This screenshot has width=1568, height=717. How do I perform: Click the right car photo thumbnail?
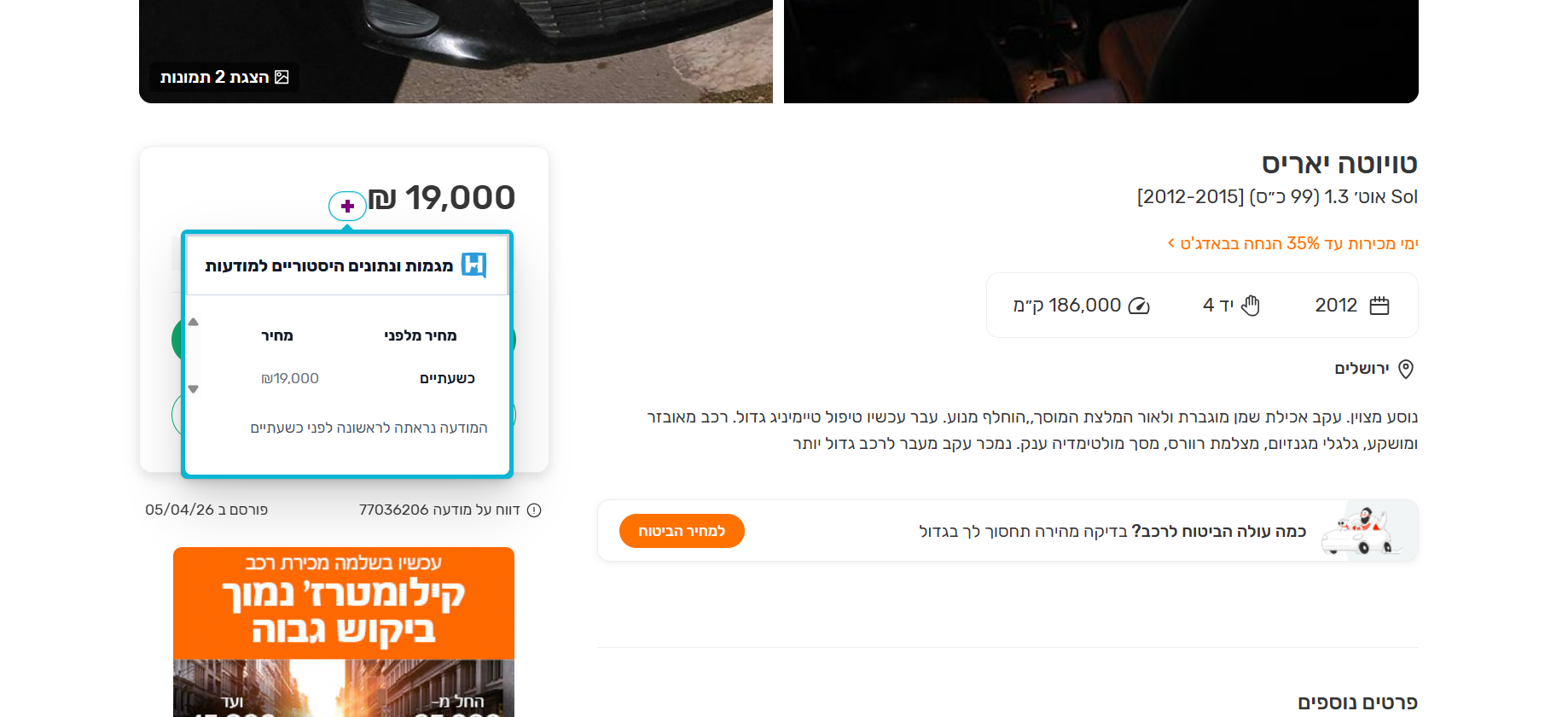coord(1101,51)
